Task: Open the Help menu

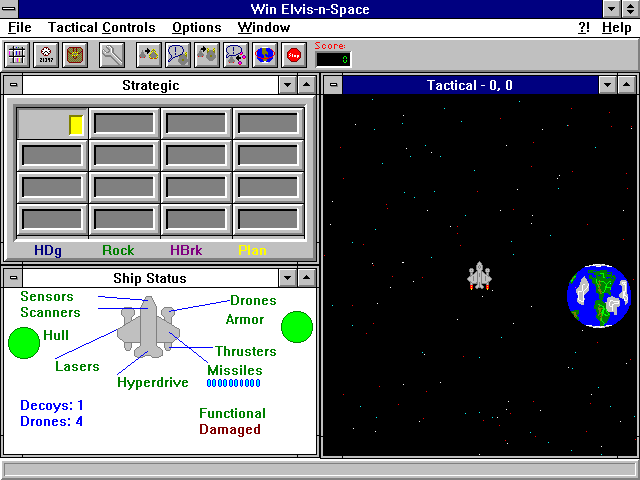Action: (x=616, y=28)
